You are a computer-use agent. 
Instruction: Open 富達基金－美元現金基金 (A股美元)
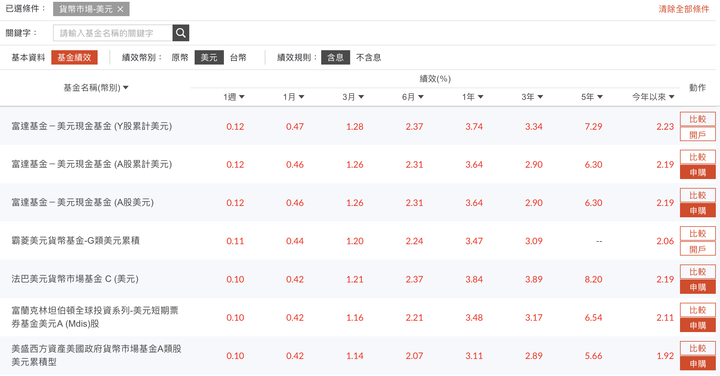83,202
